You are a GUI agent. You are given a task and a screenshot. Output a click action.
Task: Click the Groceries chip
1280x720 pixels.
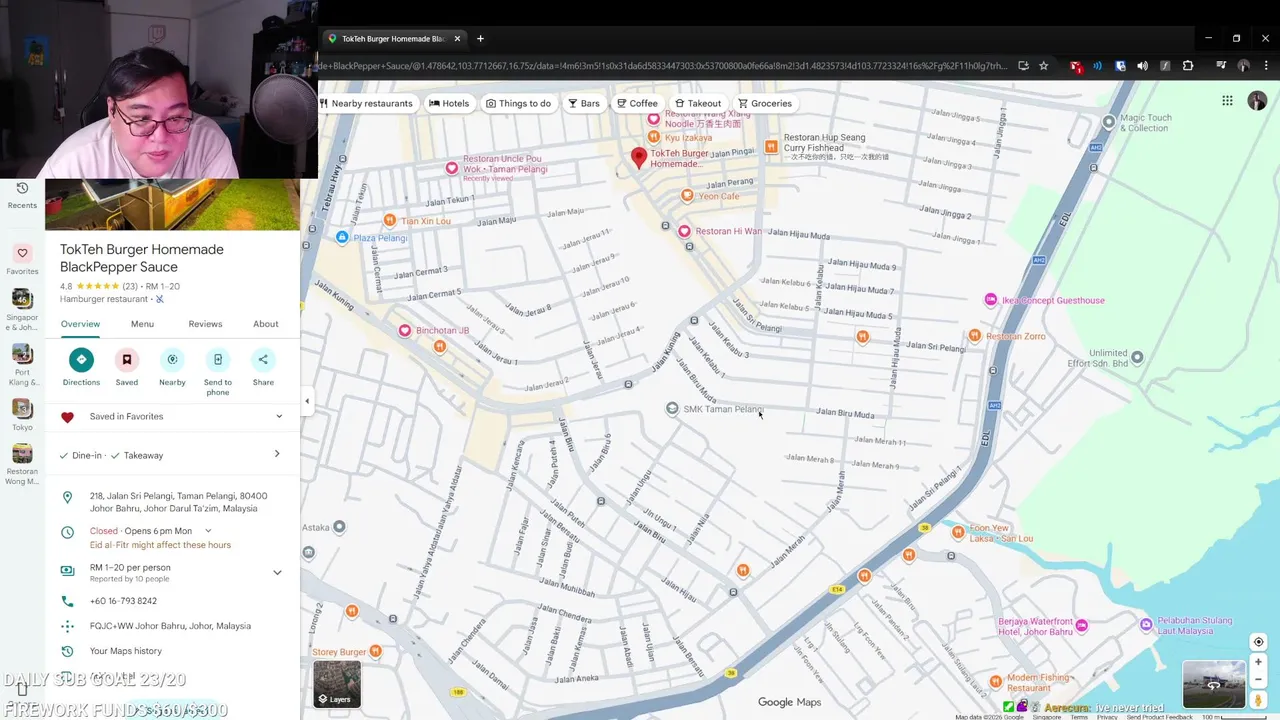pos(765,103)
